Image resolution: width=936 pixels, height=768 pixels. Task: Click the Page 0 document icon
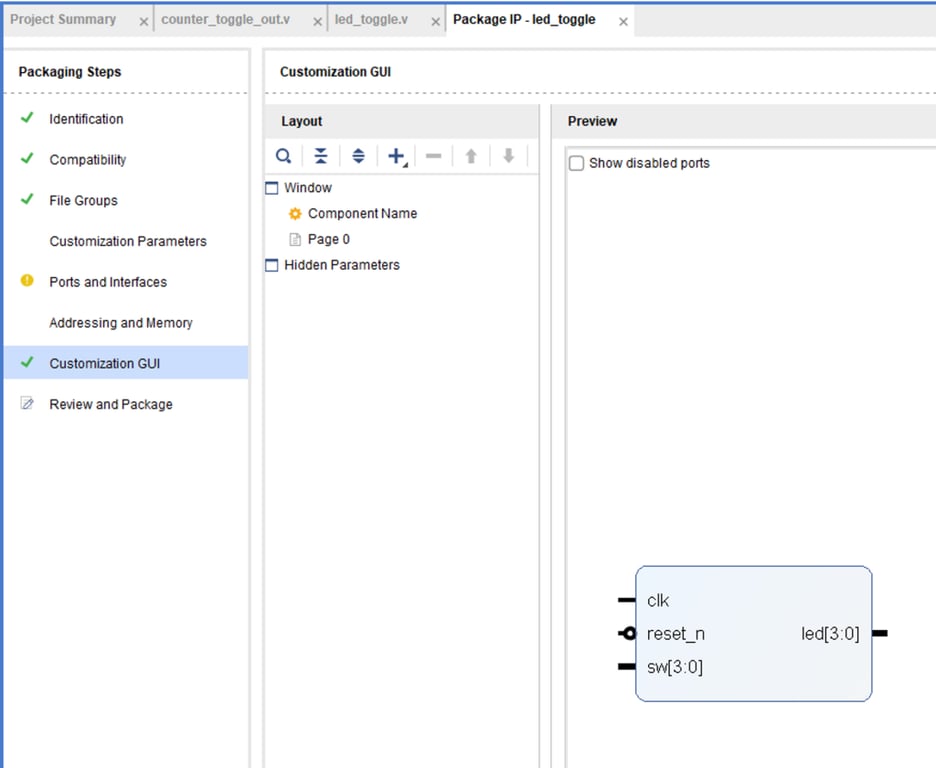click(295, 239)
